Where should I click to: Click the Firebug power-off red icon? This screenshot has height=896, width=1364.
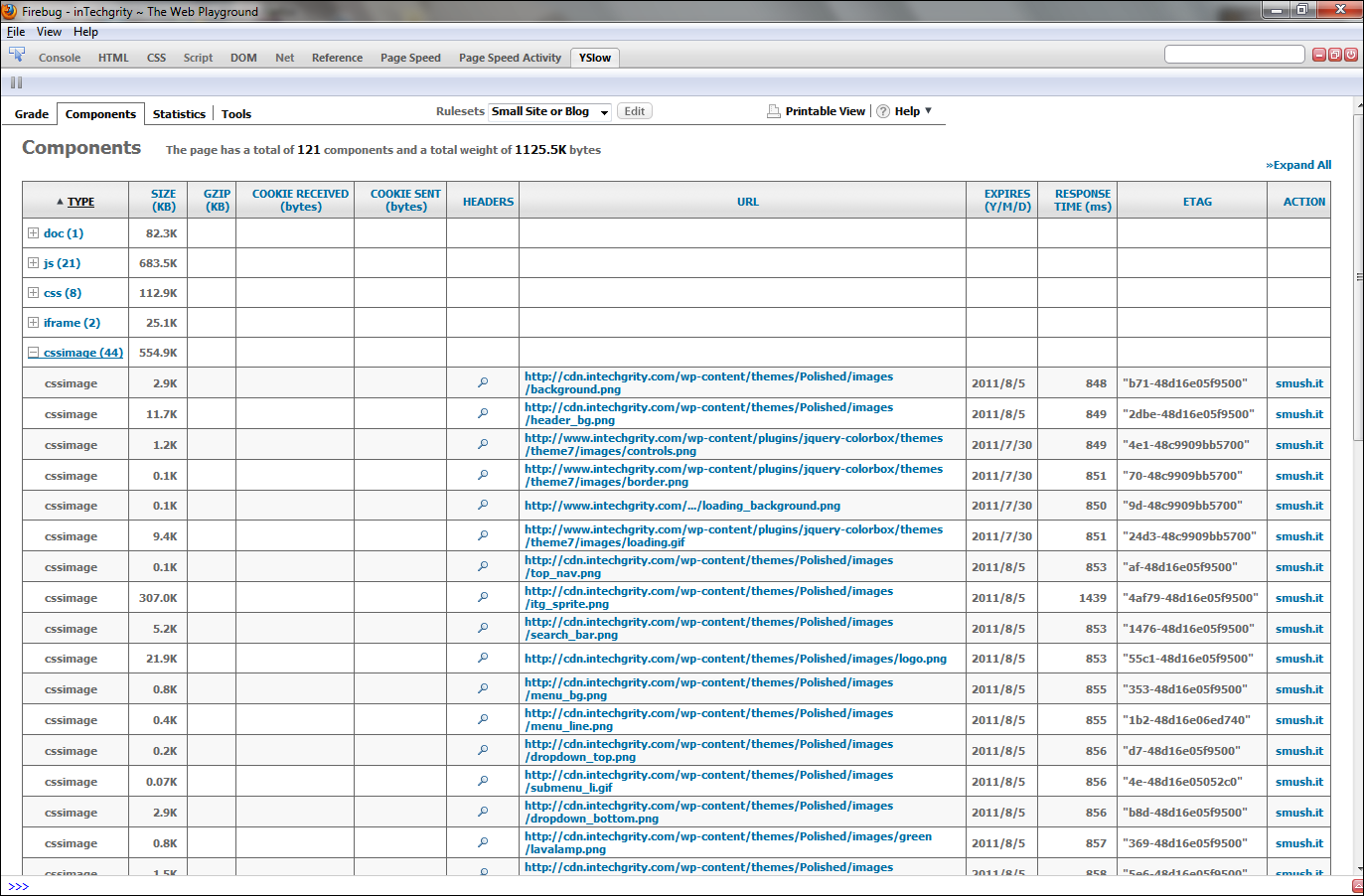point(1351,55)
